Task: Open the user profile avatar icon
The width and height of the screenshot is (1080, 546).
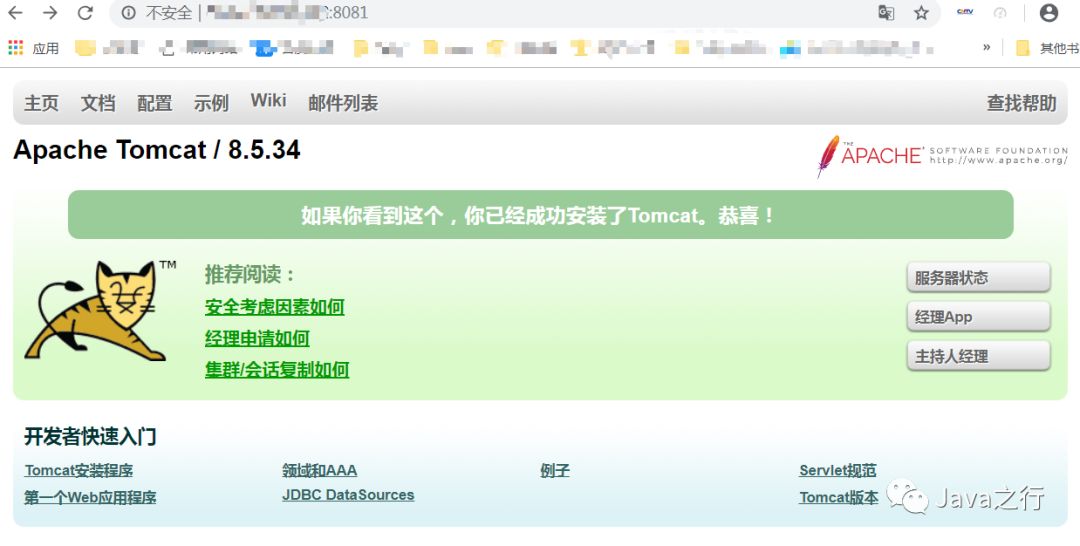Action: click(1049, 12)
